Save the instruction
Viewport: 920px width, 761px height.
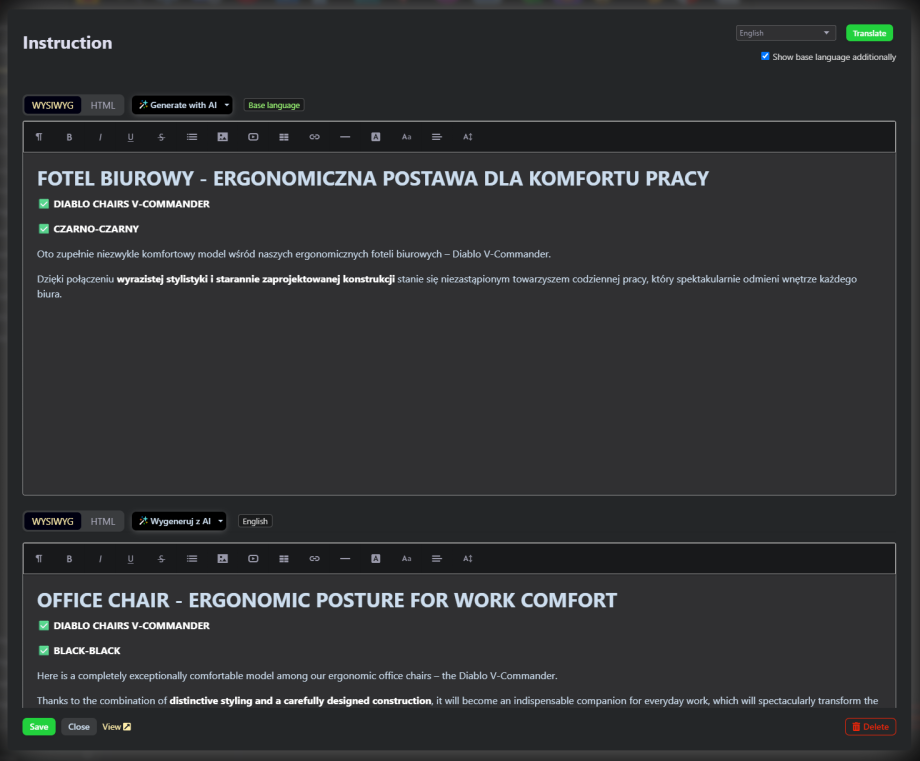[x=39, y=726]
